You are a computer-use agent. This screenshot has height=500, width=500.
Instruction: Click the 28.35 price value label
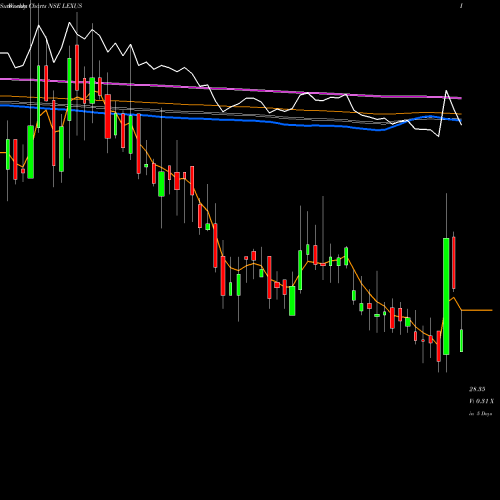pos(477,389)
